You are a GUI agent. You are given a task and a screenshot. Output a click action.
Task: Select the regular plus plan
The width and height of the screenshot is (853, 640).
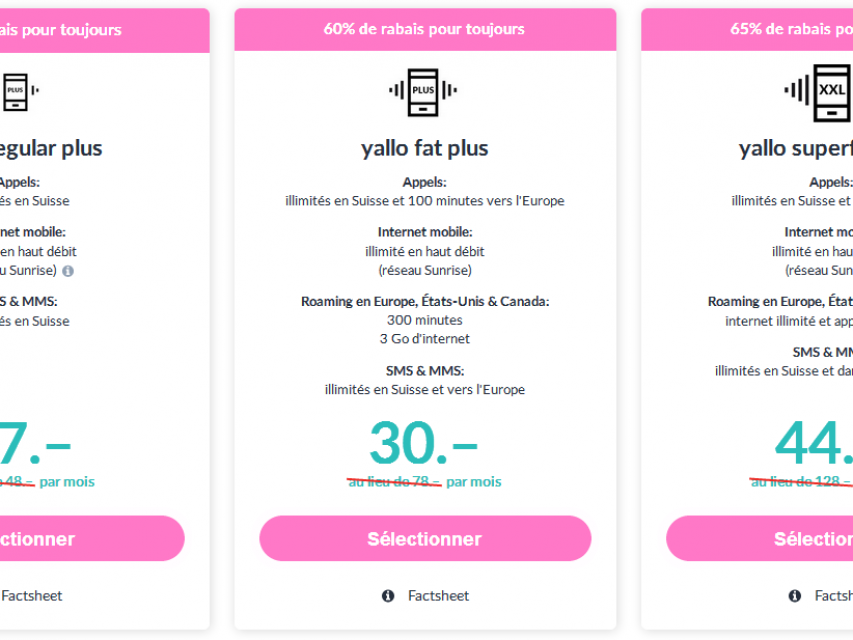click(92, 538)
